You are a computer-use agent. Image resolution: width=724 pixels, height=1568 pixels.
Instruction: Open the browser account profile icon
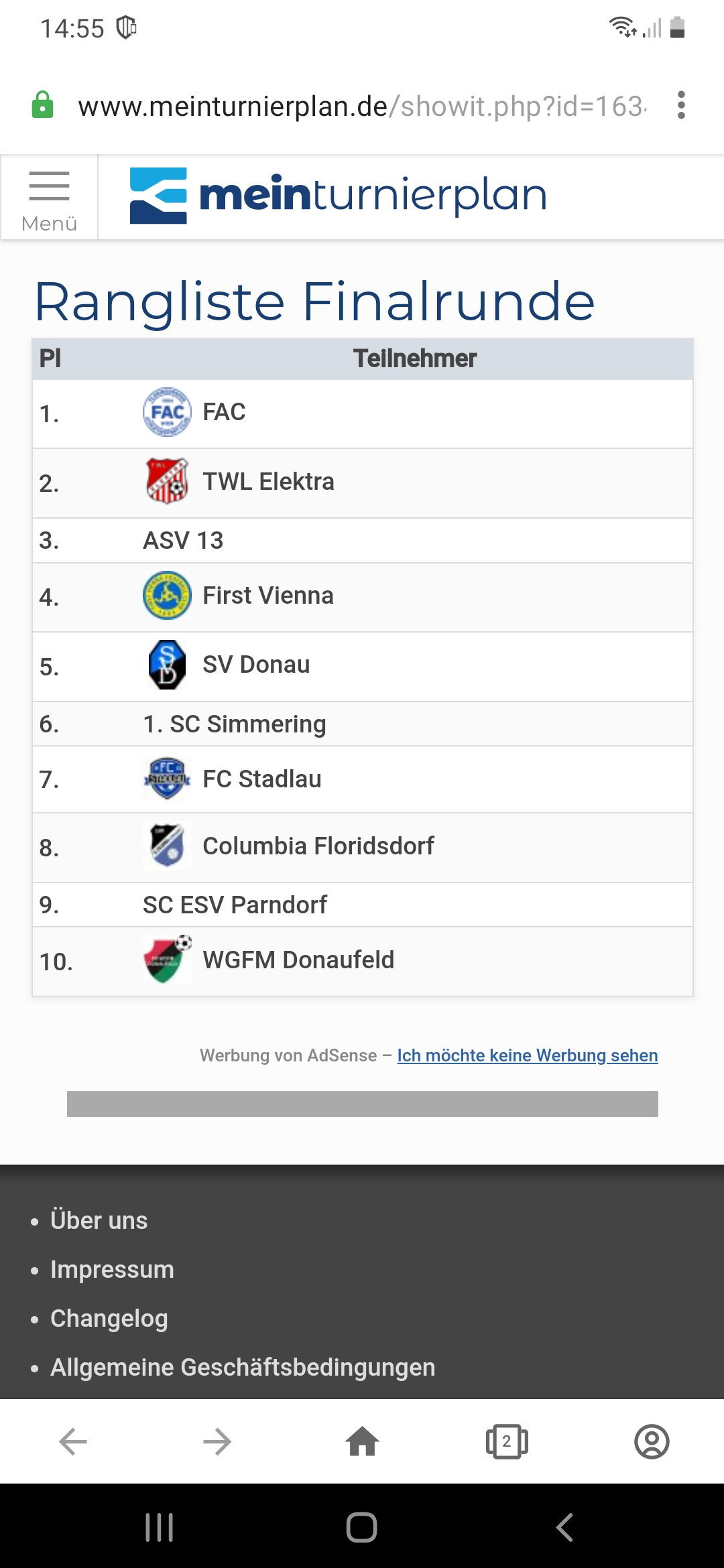tap(652, 1441)
